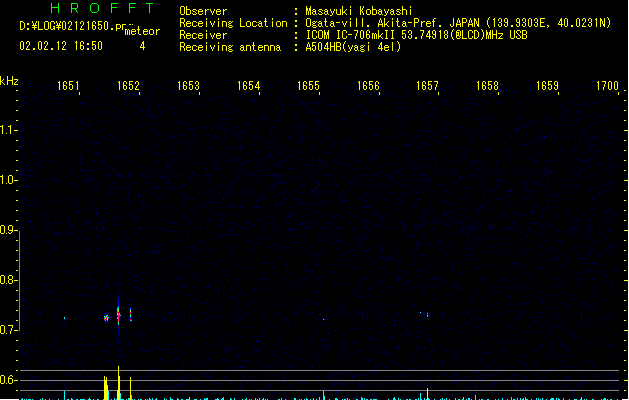The height and width of the screenshot is (400, 629).
Task: Click frequency axis label 0.8
Action: click(6, 280)
